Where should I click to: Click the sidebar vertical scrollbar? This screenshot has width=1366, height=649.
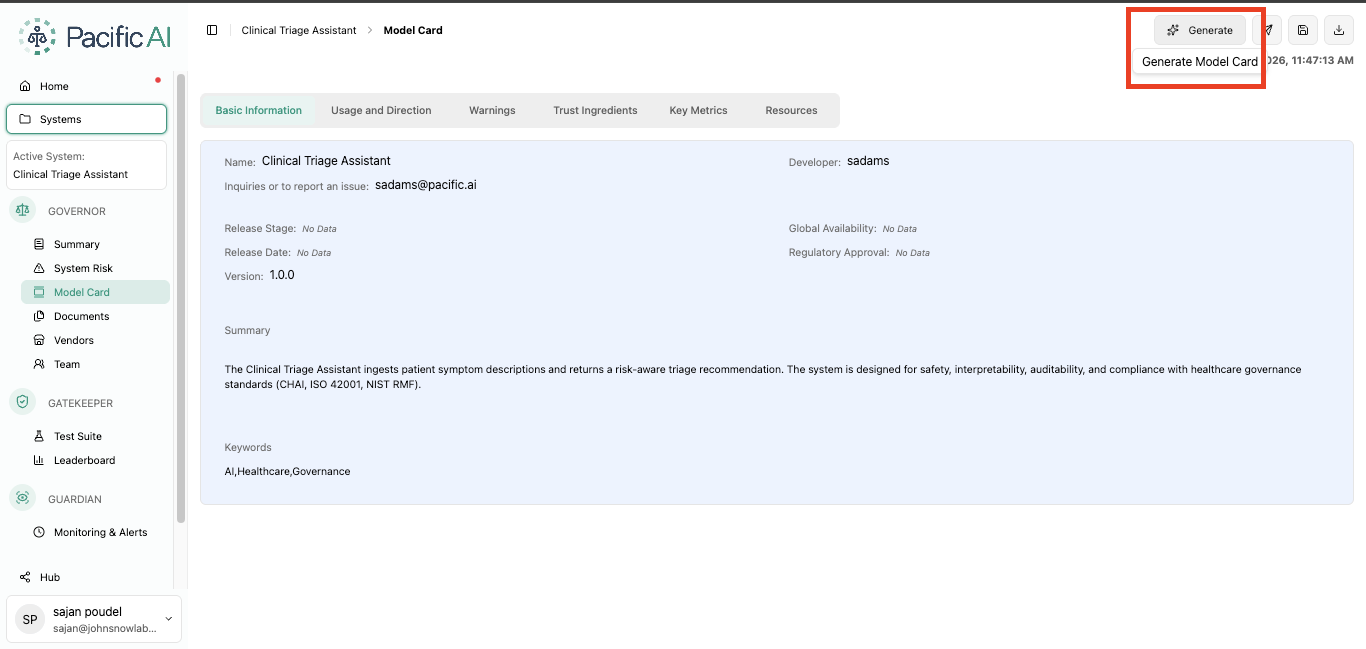pyautogui.click(x=181, y=298)
